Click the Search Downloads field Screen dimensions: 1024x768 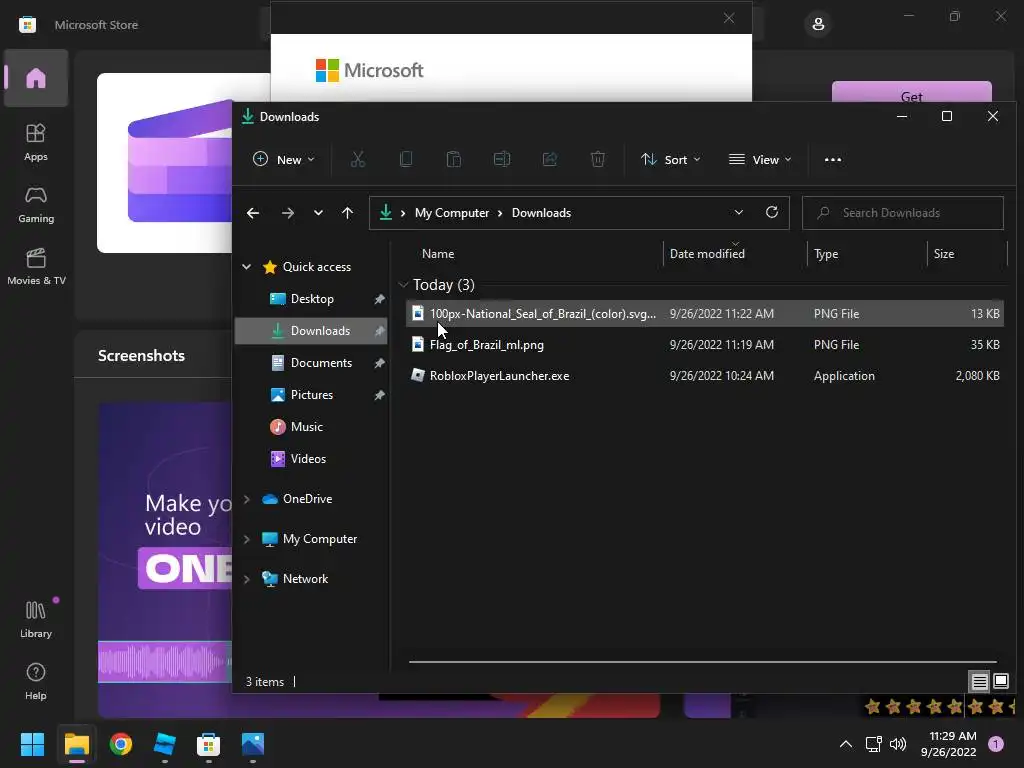[x=903, y=213]
